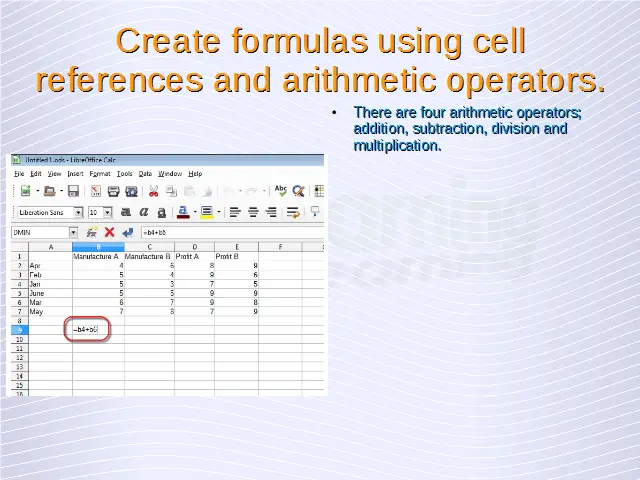The height and width of the screenshot is (480, 640).
Task: Select column D header
Action: (x=194, y=247)
